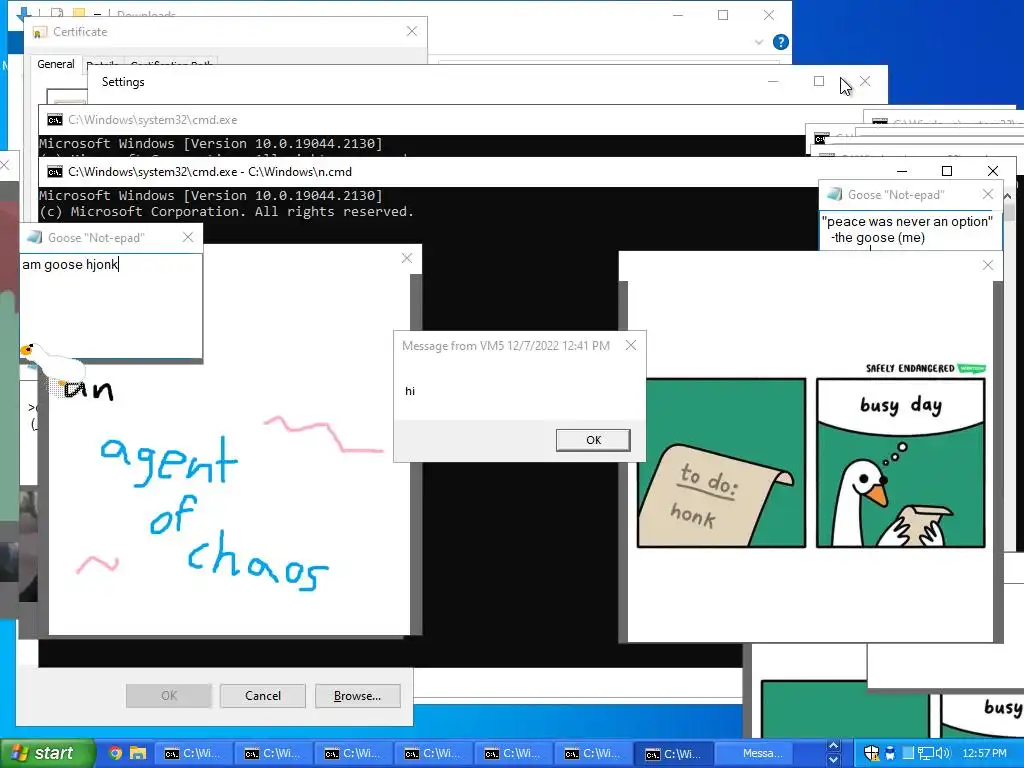The width and height of the screenshot is (1024, 768).
Task: Expand the ribbon chevron beside the help icon
Action: 758,42
